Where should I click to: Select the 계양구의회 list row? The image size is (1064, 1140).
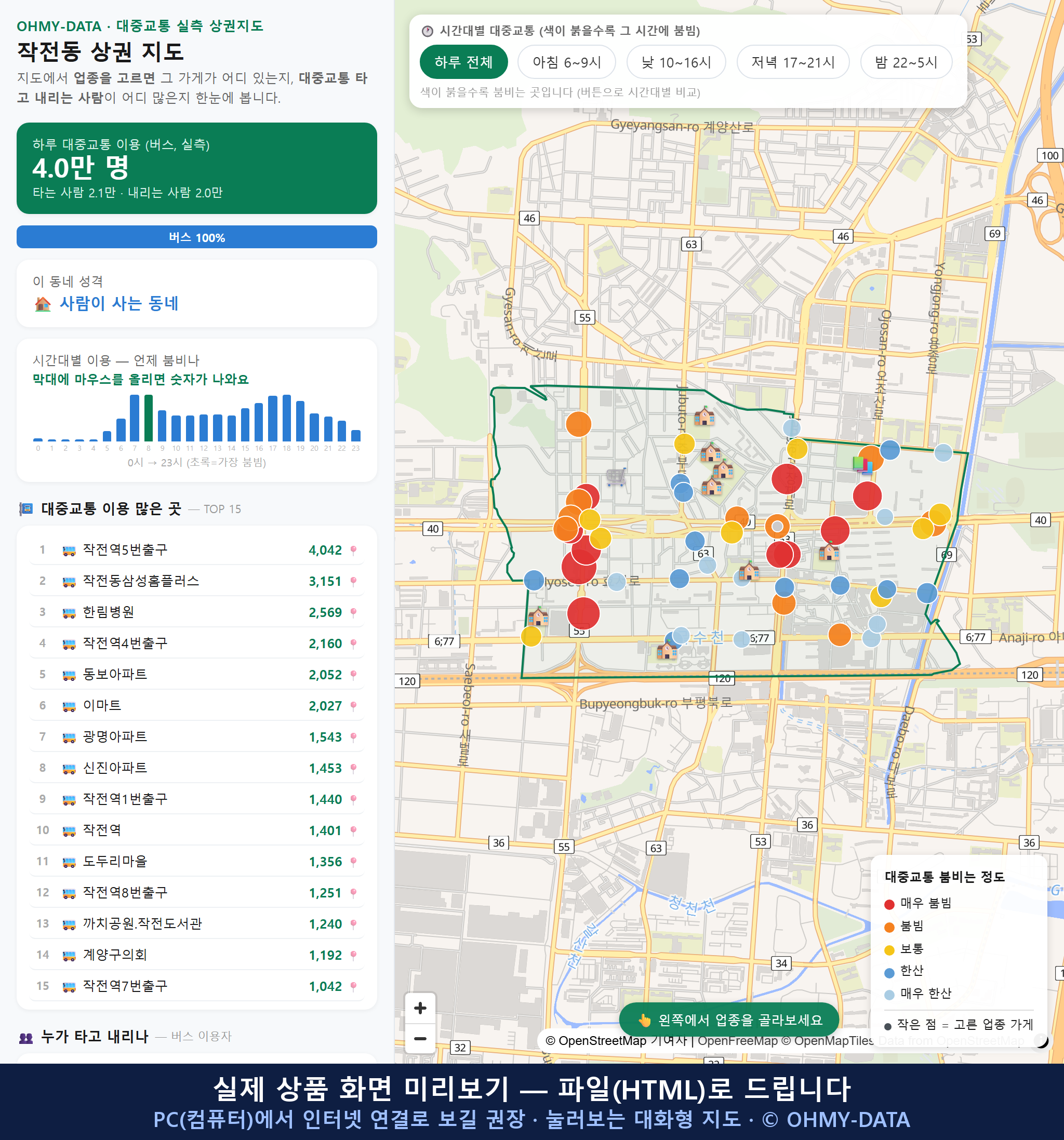pos(196,955)
